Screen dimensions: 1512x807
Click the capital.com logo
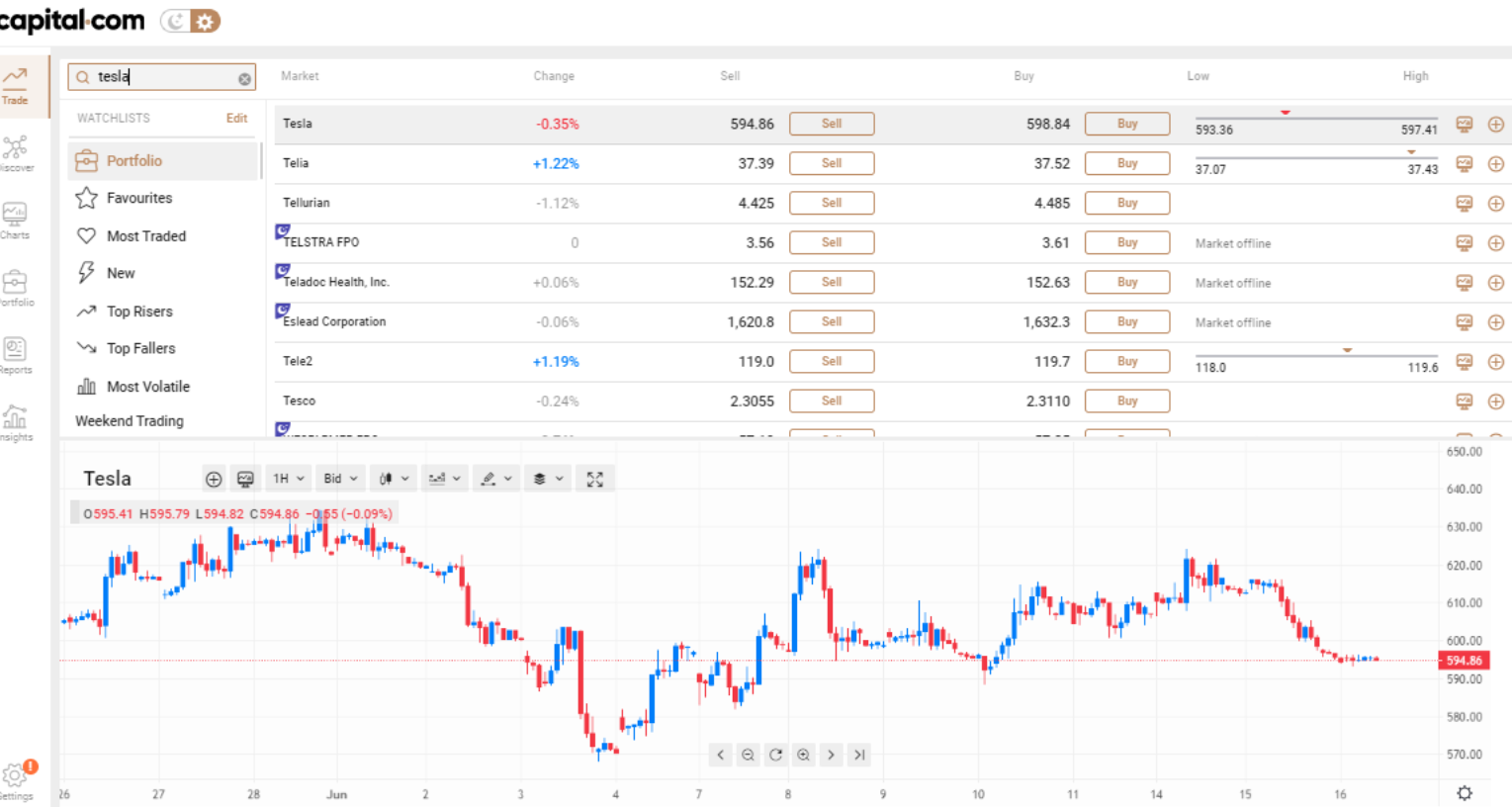(71, 20)
